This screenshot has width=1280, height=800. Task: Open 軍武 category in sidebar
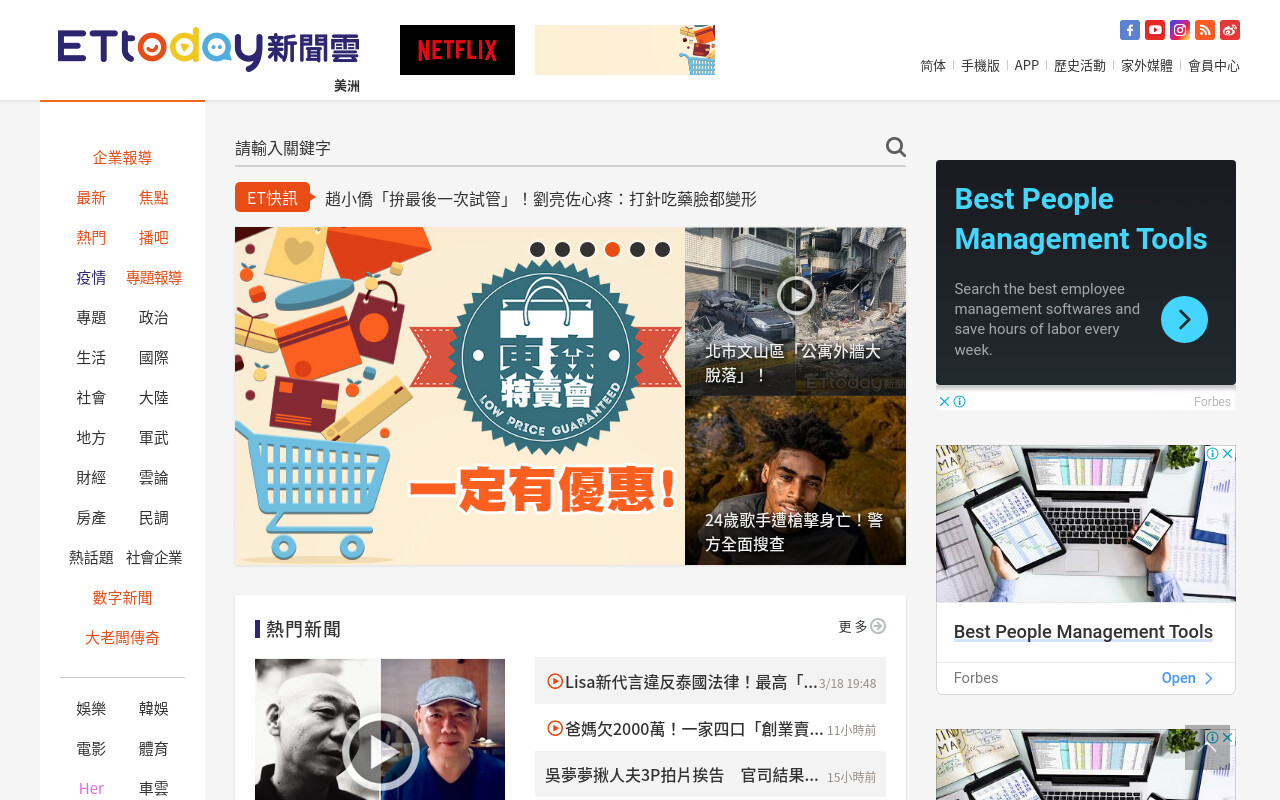coord(154,438)
